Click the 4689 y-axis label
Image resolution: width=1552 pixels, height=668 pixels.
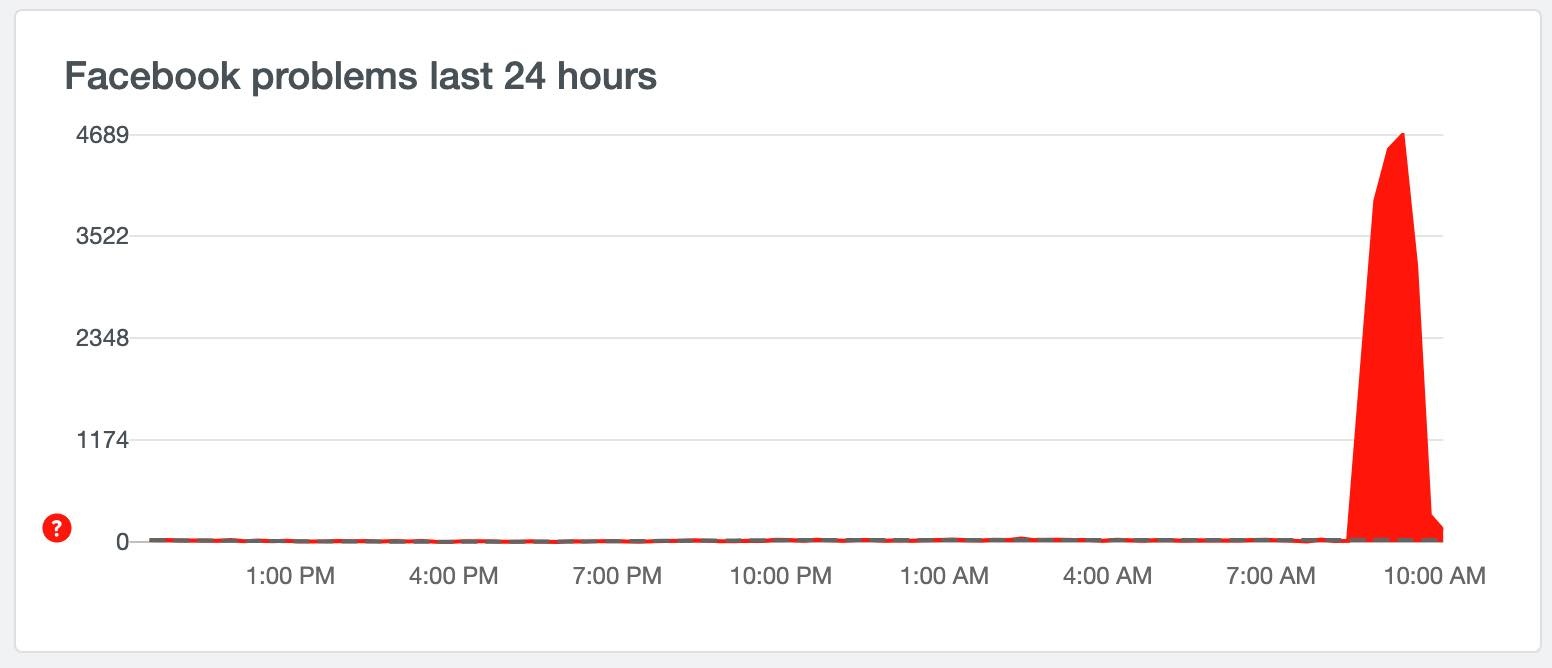click(102, 135)
